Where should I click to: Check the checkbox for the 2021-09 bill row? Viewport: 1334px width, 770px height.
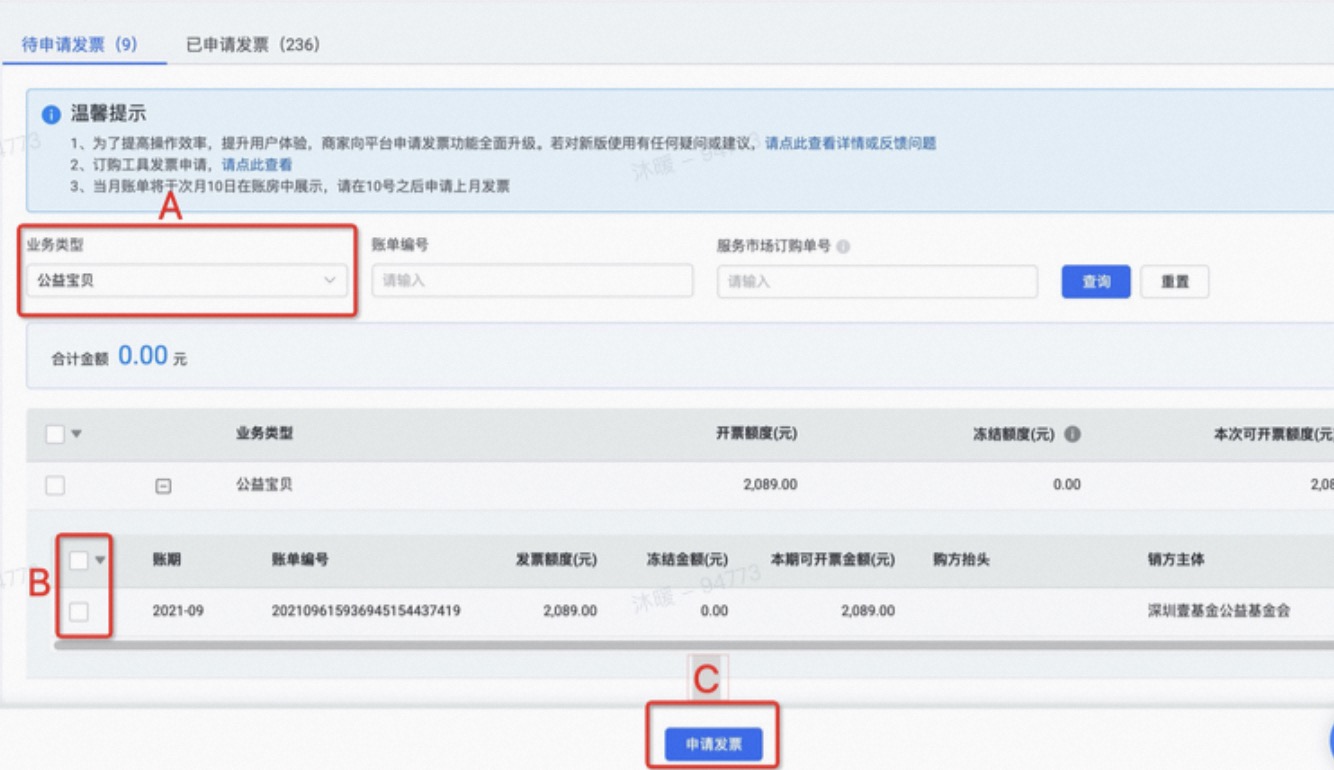pos(79,611)
